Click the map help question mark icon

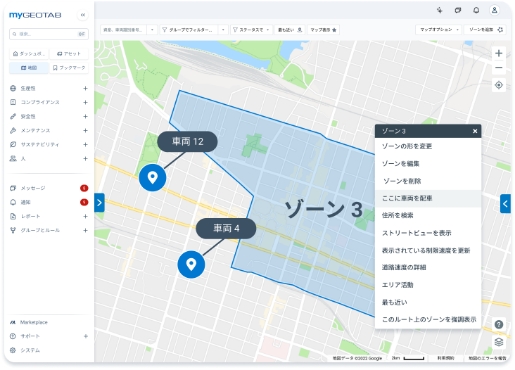pos(499,324)
